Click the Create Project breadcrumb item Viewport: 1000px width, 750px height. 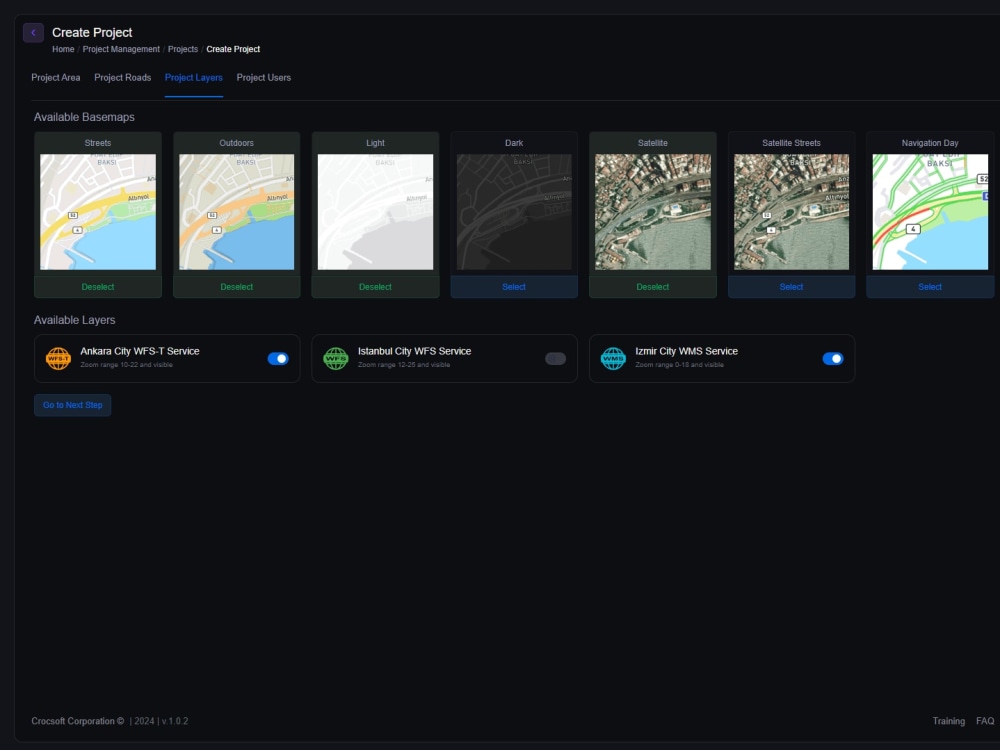233,49
